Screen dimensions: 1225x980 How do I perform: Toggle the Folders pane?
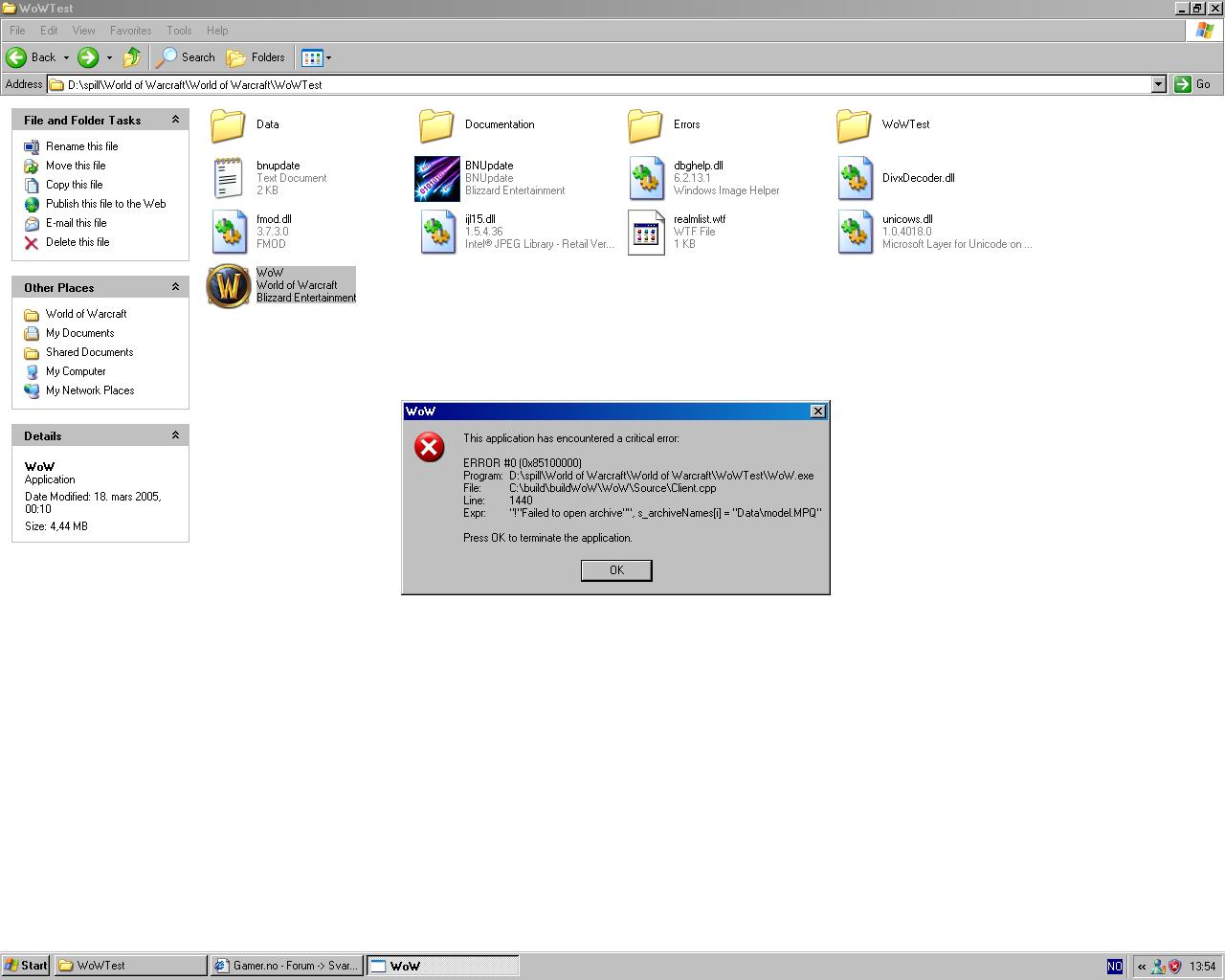(x=256, y=57)
